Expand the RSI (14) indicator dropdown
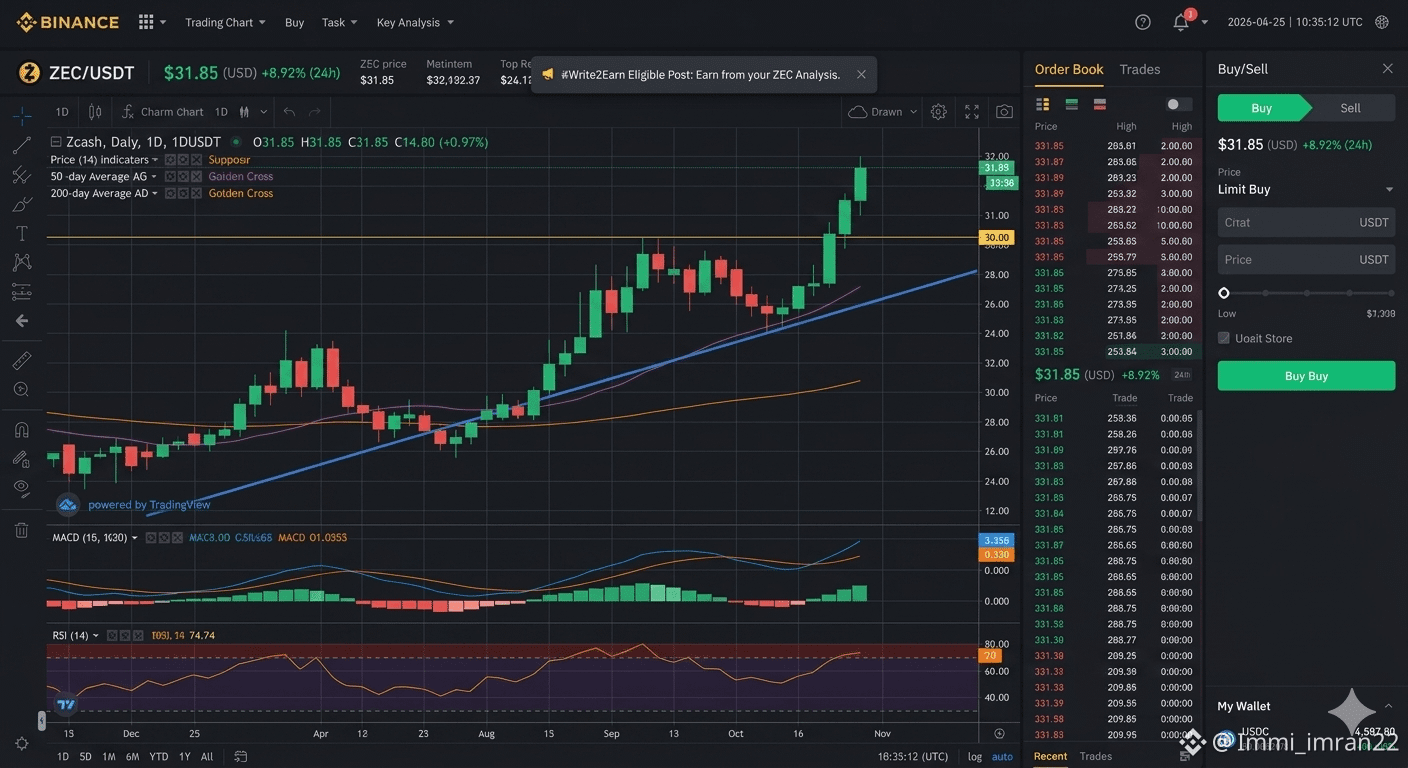Image resolution: width=1408 pixels, height=768 pixels. click(x=96, y=636)
